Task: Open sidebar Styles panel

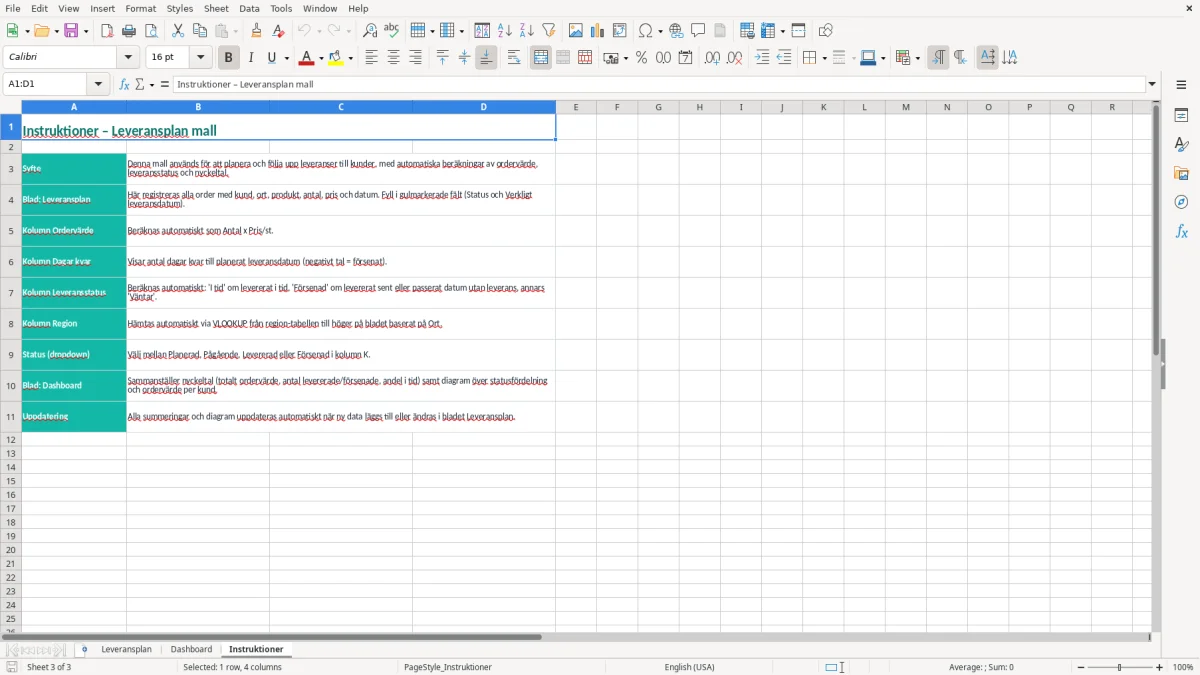Action: click(1181, 144)
